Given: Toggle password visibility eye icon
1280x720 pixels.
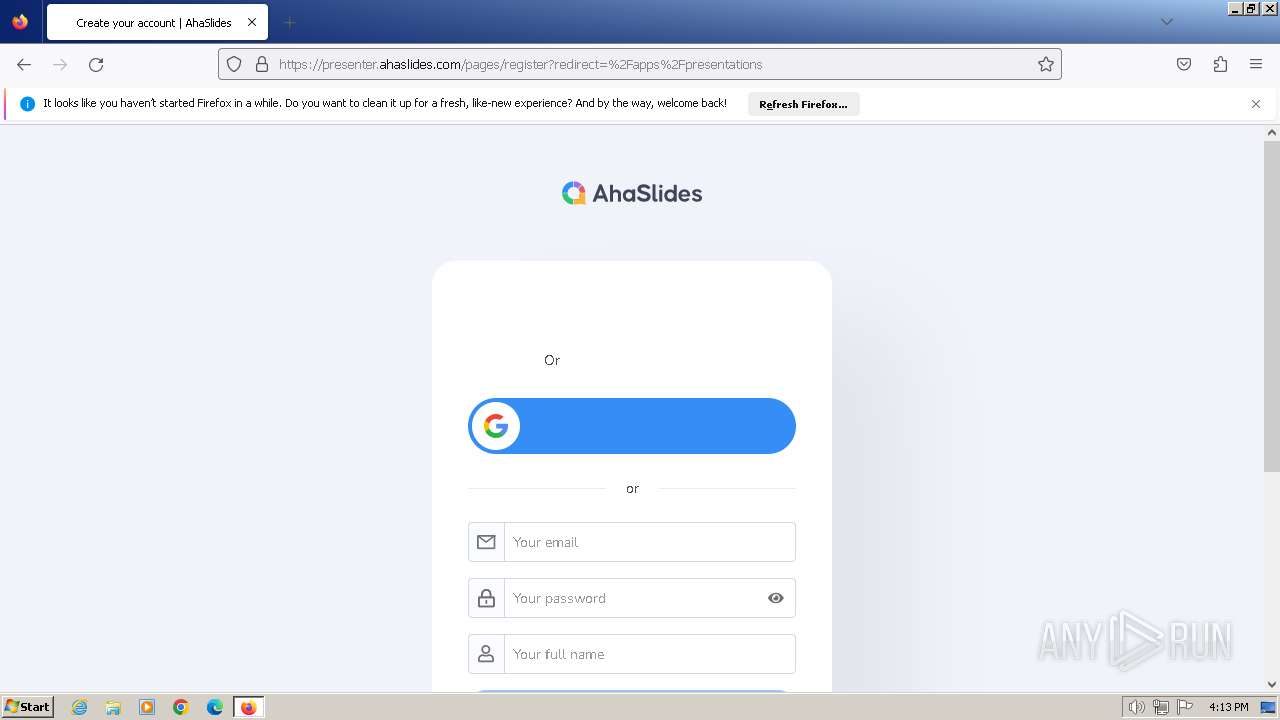Looking at the screenshot, I should click(776, 598).
